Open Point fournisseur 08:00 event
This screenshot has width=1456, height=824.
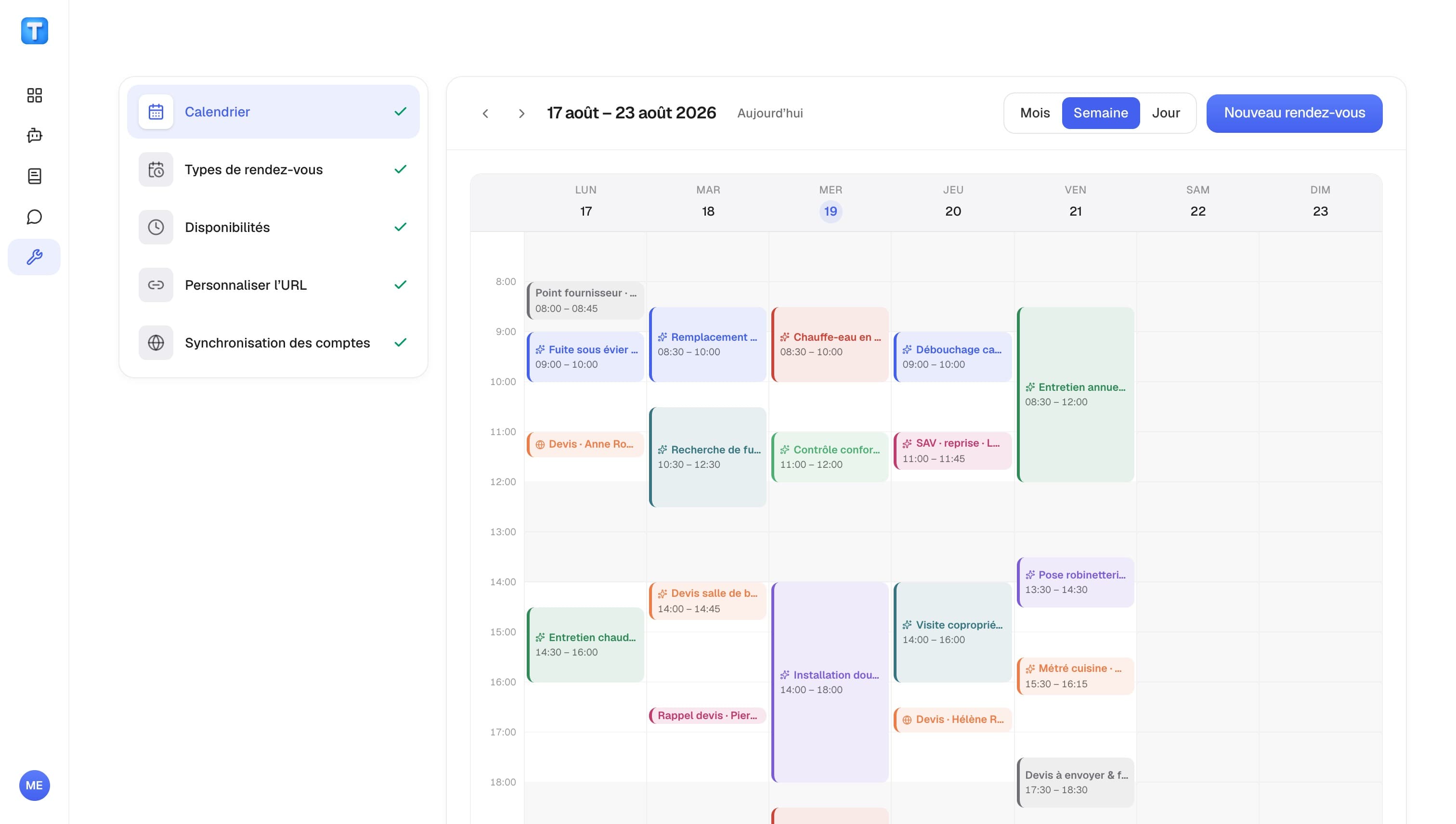click(x=585, y=300)
